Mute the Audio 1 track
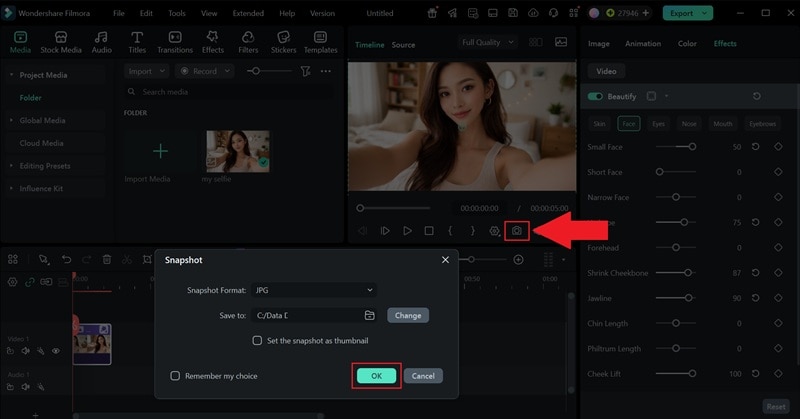 click(x=26, y=386)
